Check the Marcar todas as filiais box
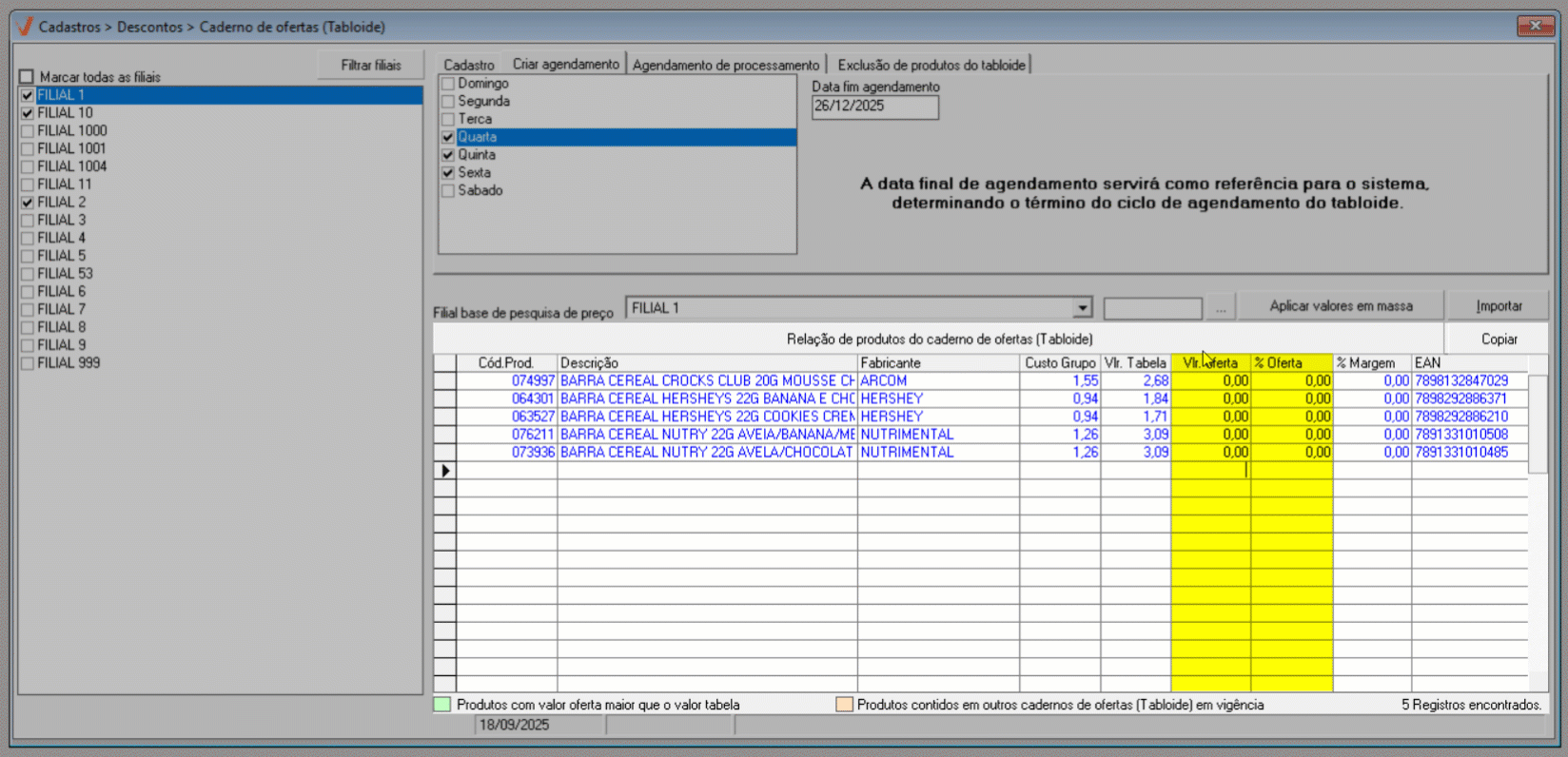Image resolution: width=1568 pixels, height=757 pixels. pyautogui.click(x=27, y=77)
